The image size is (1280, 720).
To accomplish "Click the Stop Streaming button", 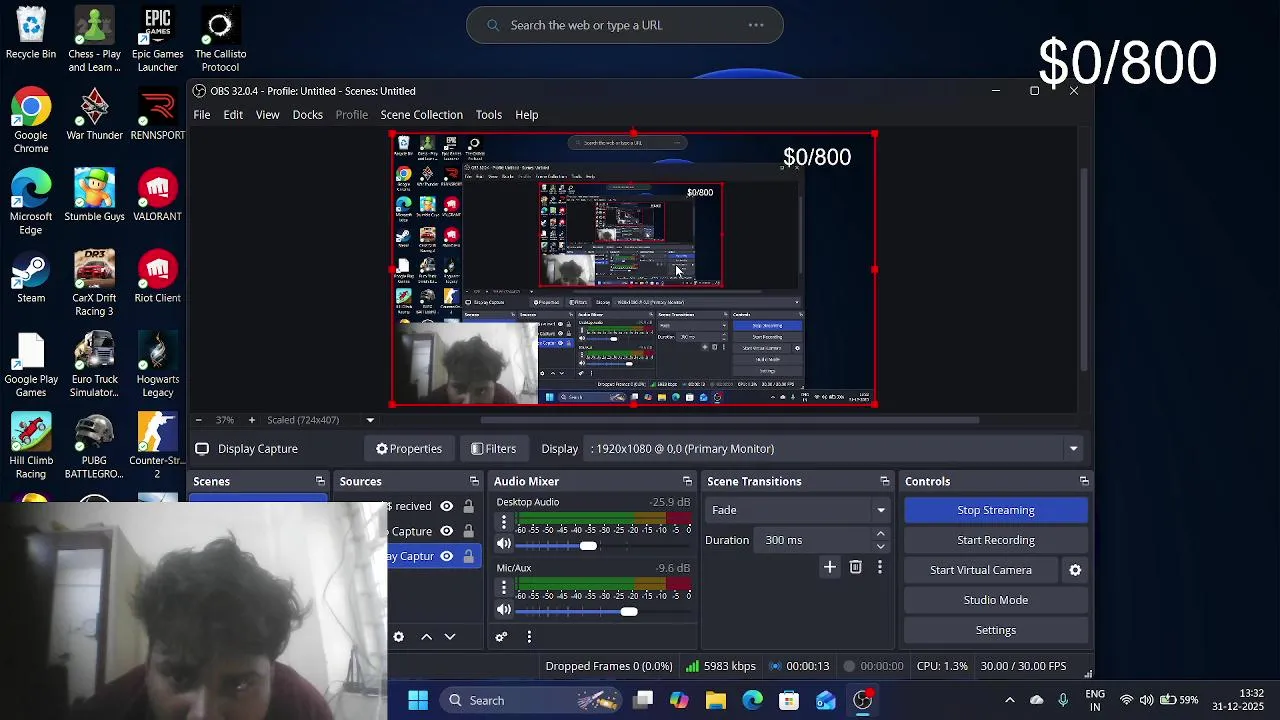I will [x=996, y=510].
